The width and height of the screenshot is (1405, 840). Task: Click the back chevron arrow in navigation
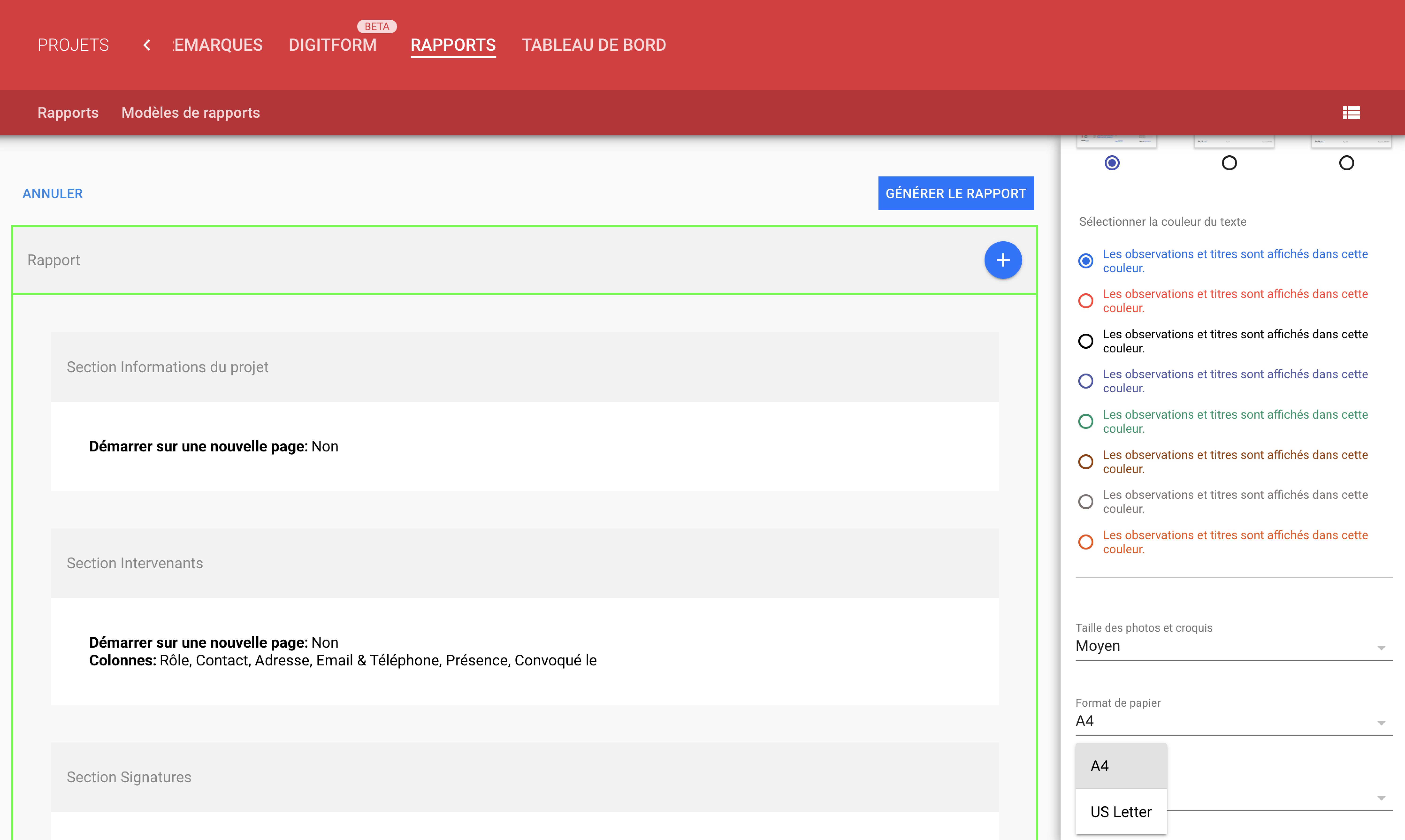[147, 45]
